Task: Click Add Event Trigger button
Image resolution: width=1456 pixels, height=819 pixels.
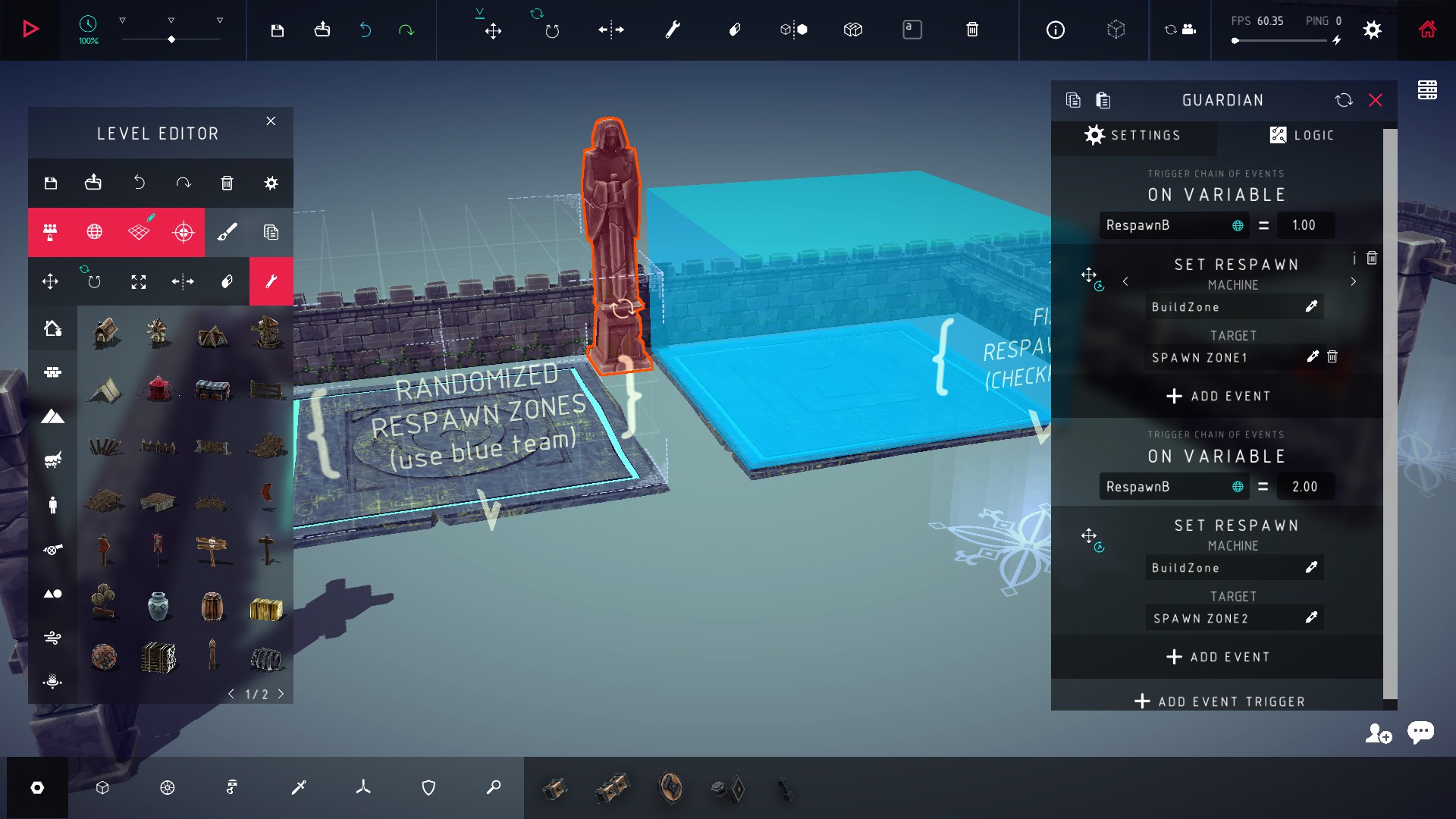Action: point(1219,701)
